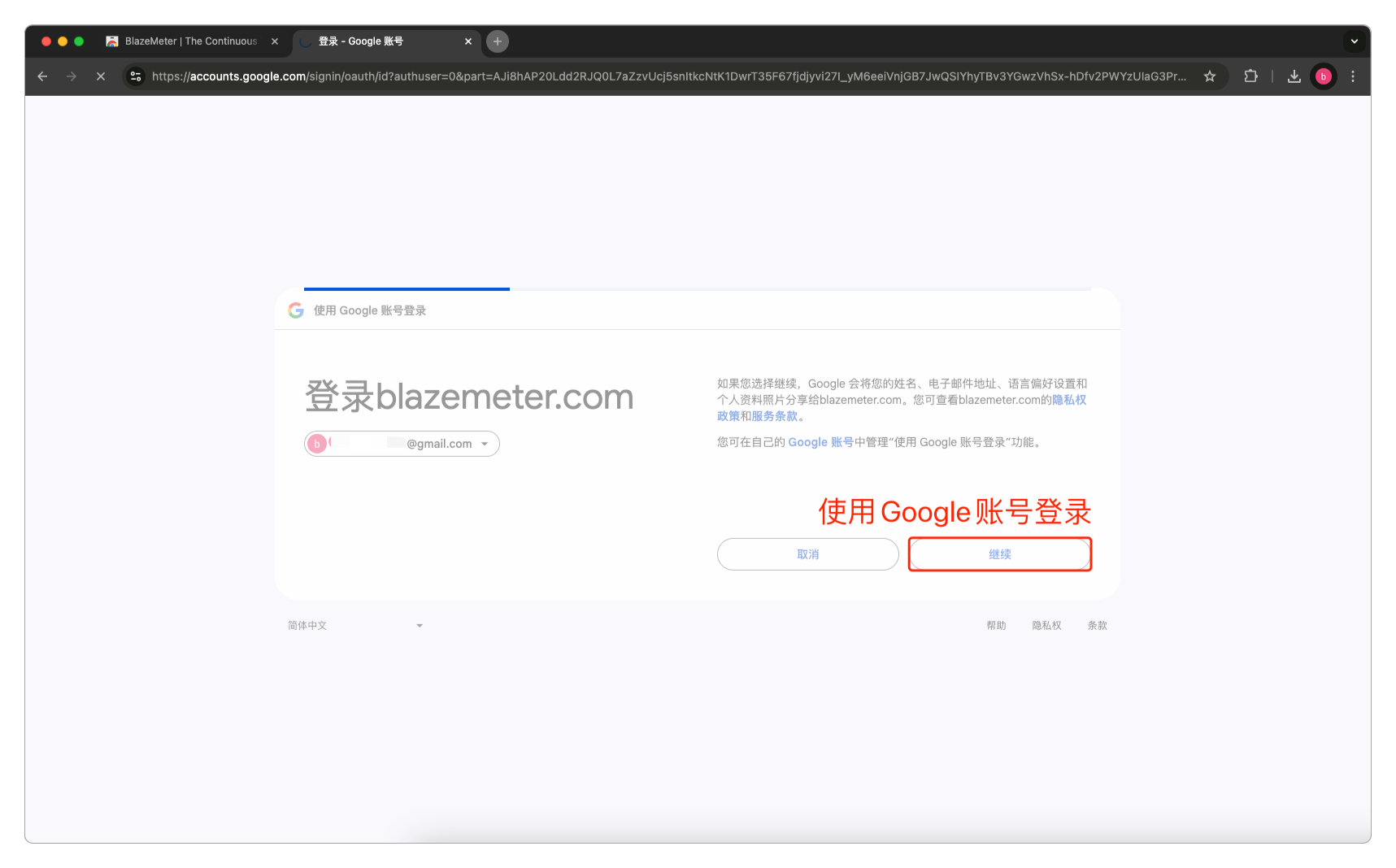1396x868 pixels.
Task: Click the Google logo in sign-in header
Action: click(296, 310)
